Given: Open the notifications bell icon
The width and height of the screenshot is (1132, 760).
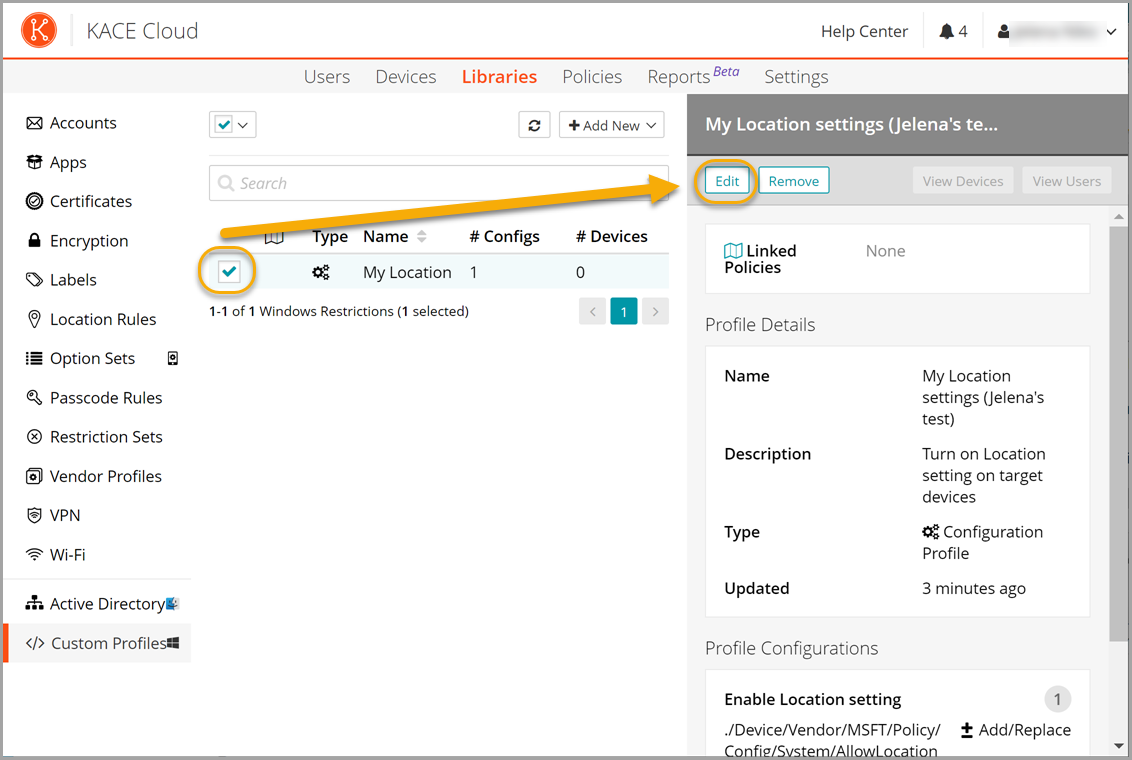Looking at the screenshot, I should coord(946,31).
